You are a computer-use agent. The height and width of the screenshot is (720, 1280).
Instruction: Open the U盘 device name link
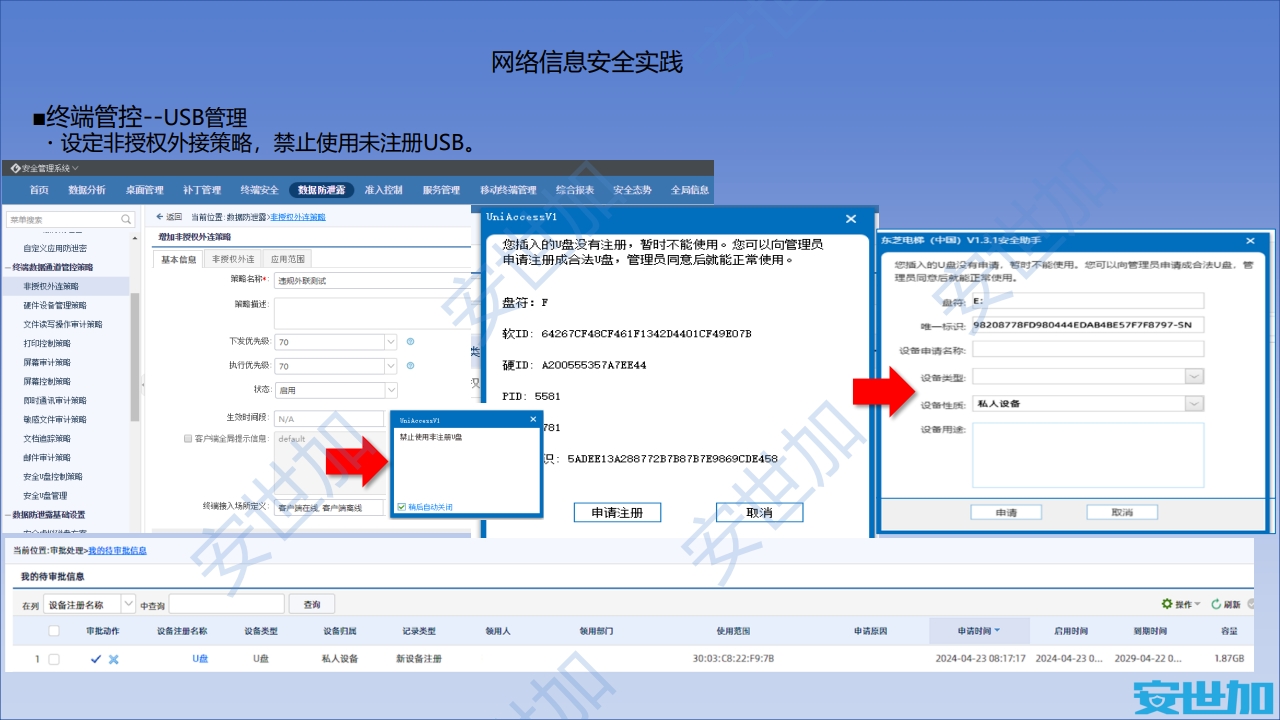coord(201,659)
